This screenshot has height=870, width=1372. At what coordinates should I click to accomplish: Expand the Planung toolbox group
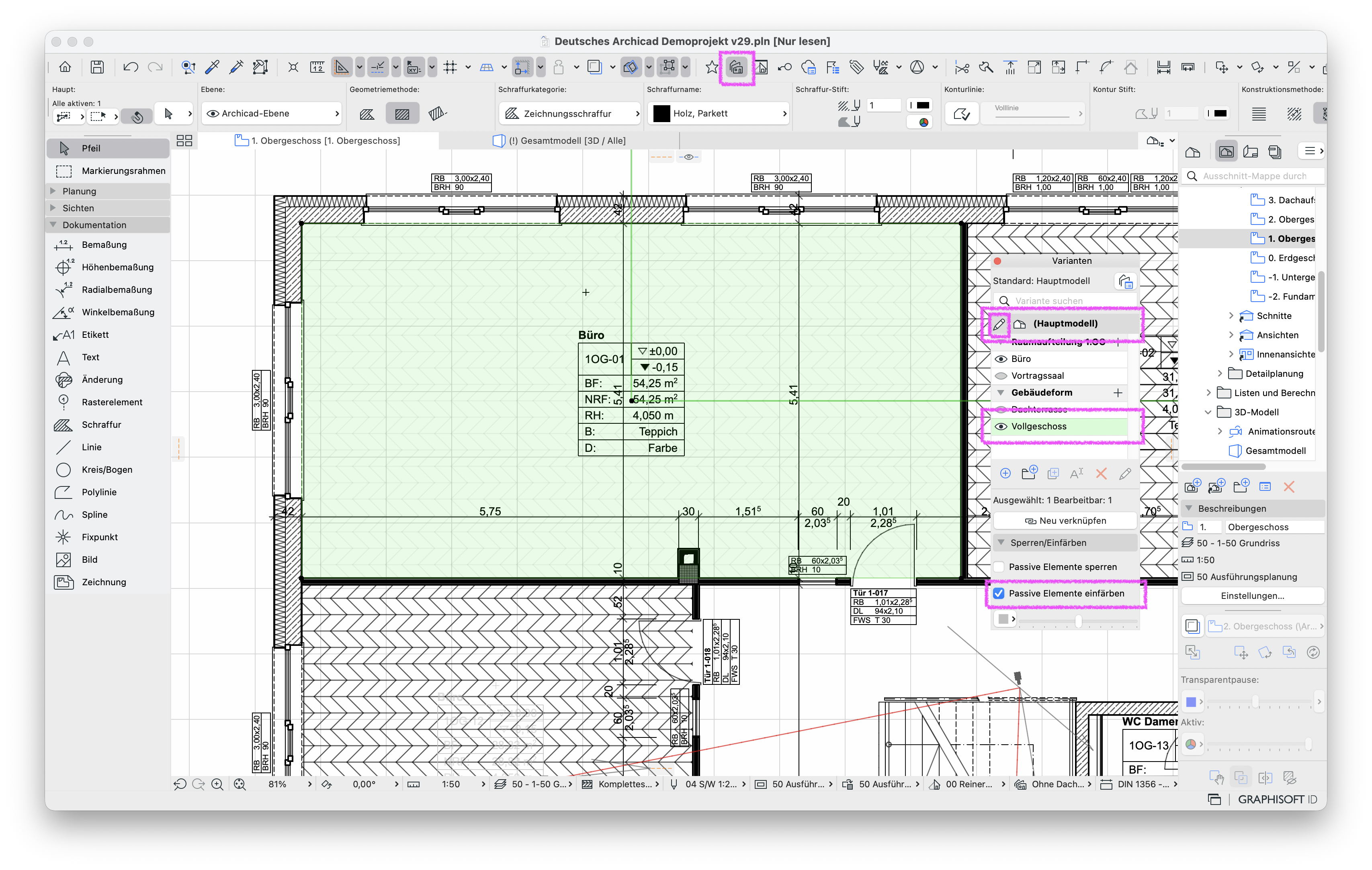[53, 191]
